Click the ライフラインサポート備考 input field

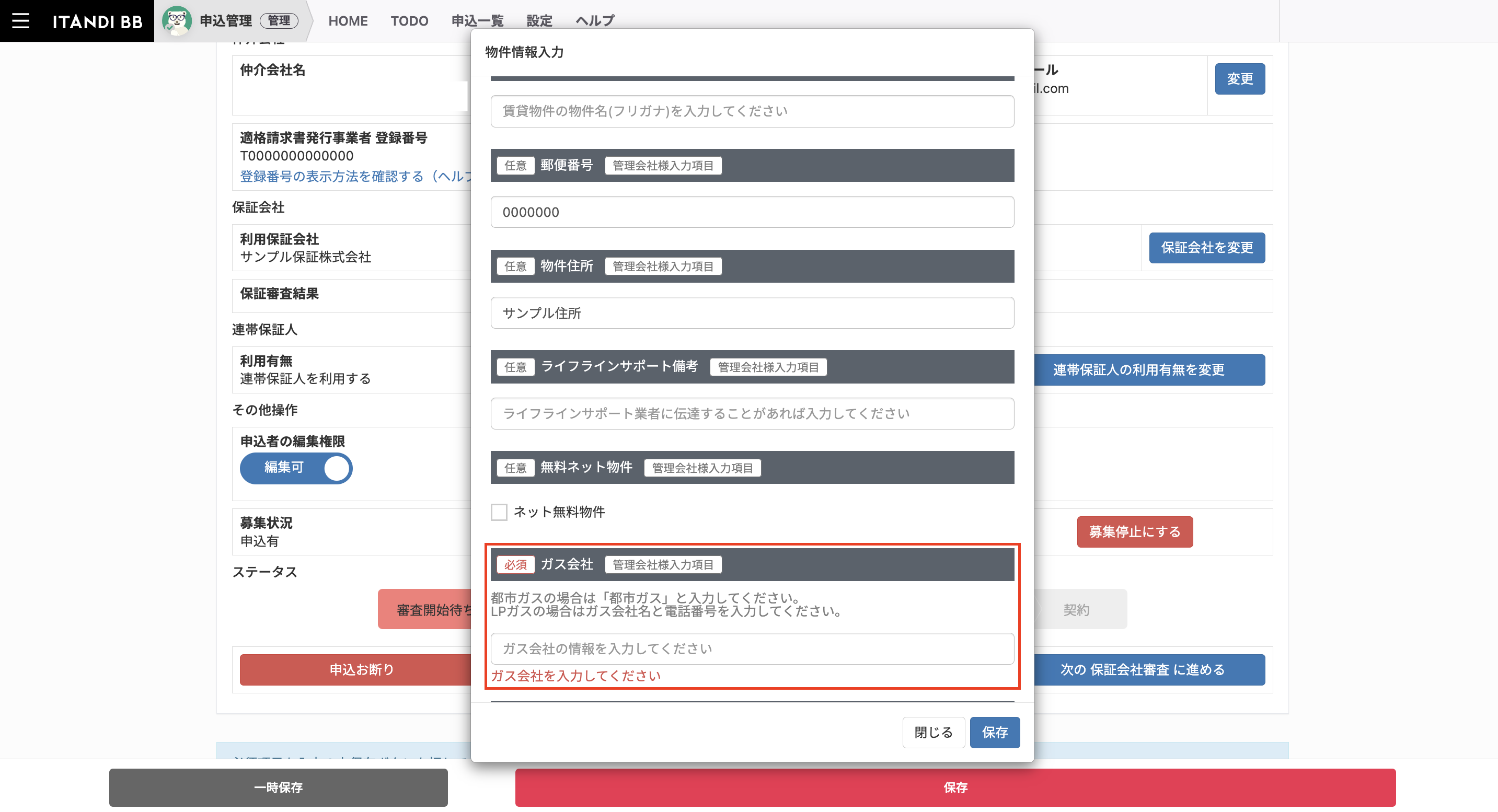[752, 414]
